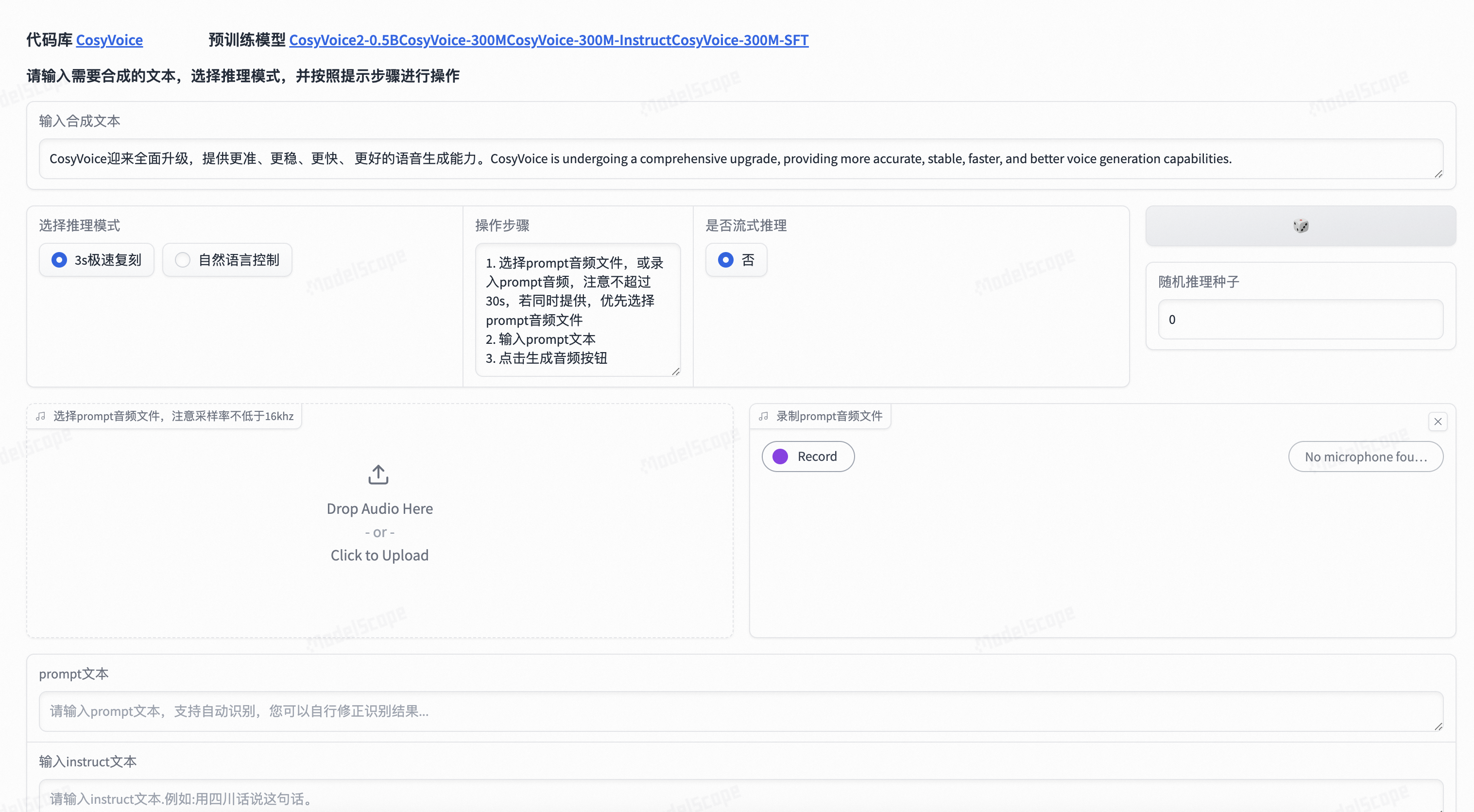
Task: Start recording with the Record button
Action: (x=808, y=457)
